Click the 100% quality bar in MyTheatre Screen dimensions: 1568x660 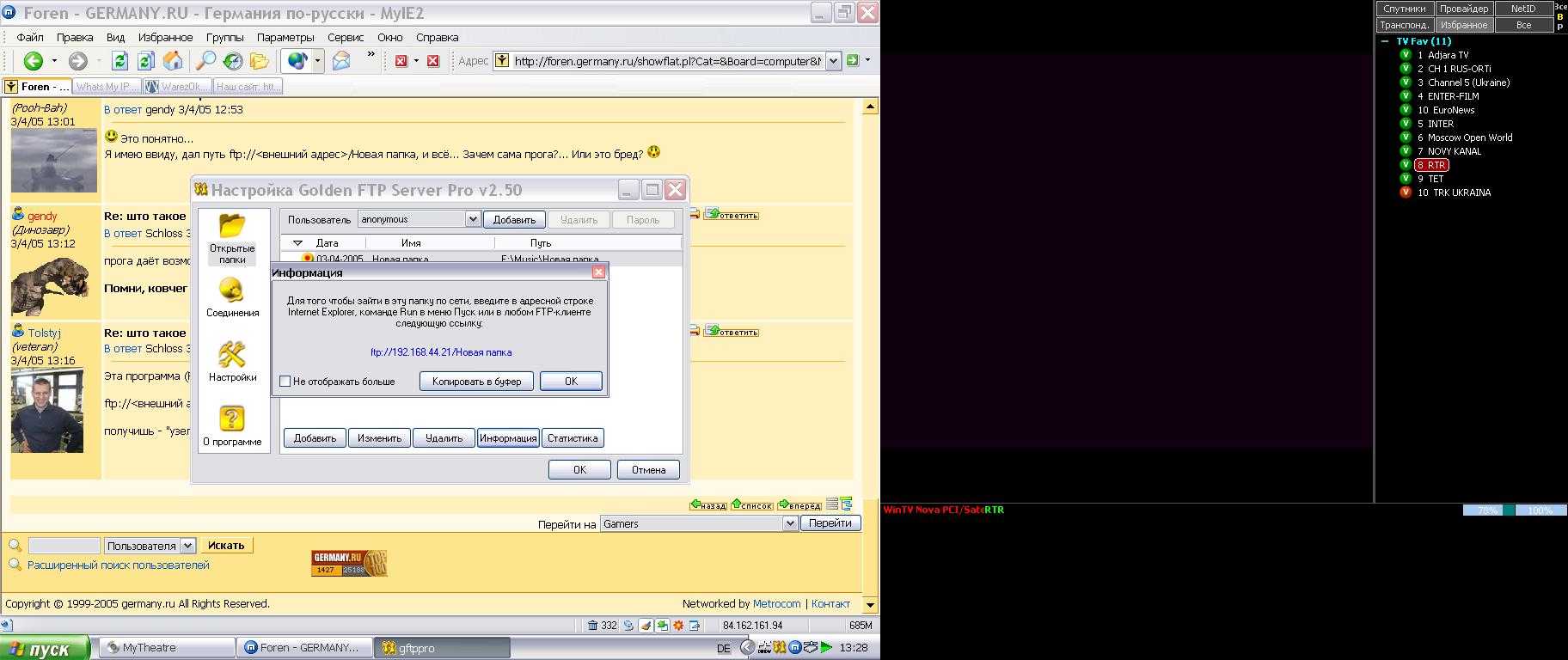1540,510
